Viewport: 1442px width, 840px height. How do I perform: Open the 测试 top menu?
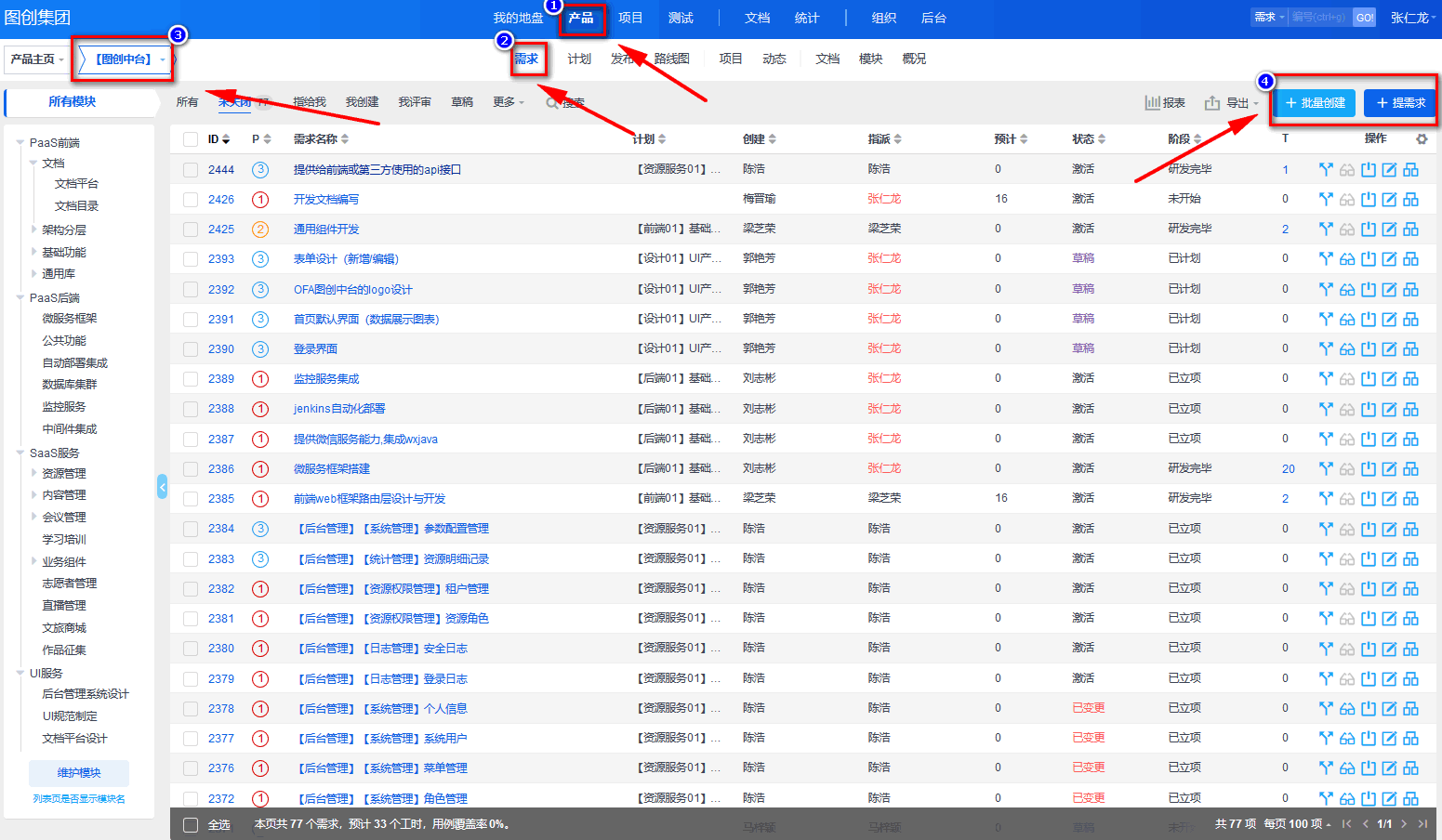pos(681,19)
